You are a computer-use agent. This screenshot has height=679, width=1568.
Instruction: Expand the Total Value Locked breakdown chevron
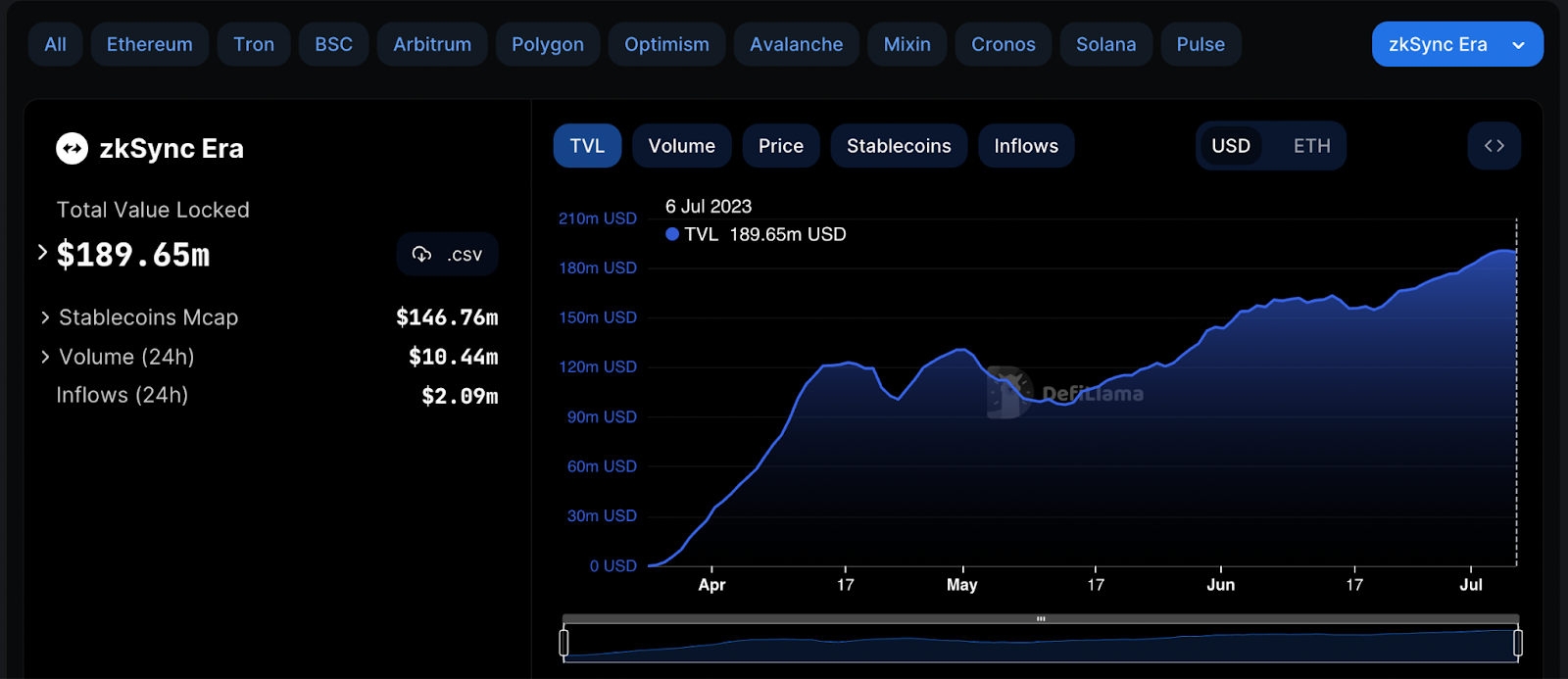pos(42,253)
